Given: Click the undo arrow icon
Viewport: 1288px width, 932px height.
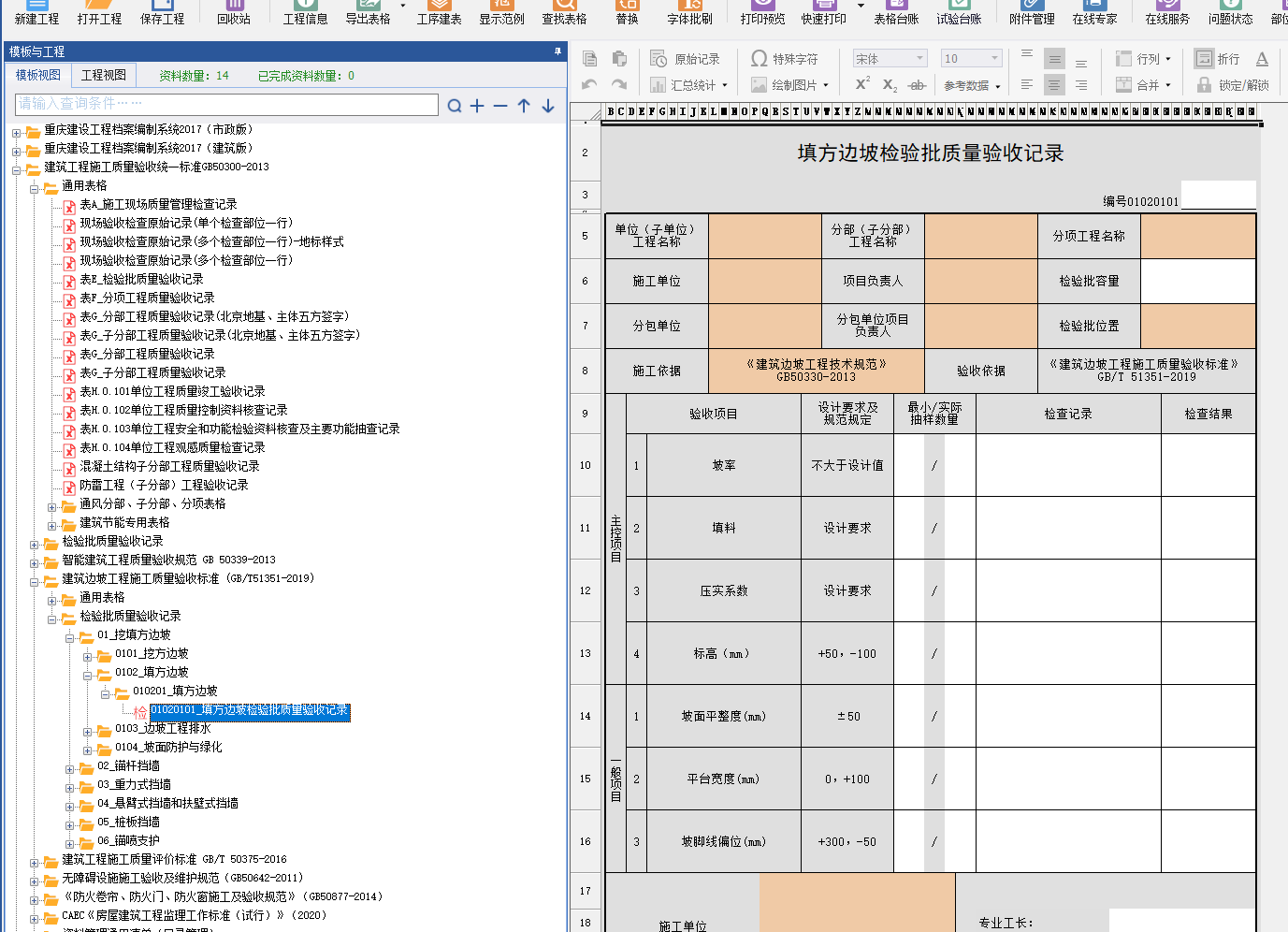Looking at the screenshot, I should pyautogui.click(x=589, y=85).
